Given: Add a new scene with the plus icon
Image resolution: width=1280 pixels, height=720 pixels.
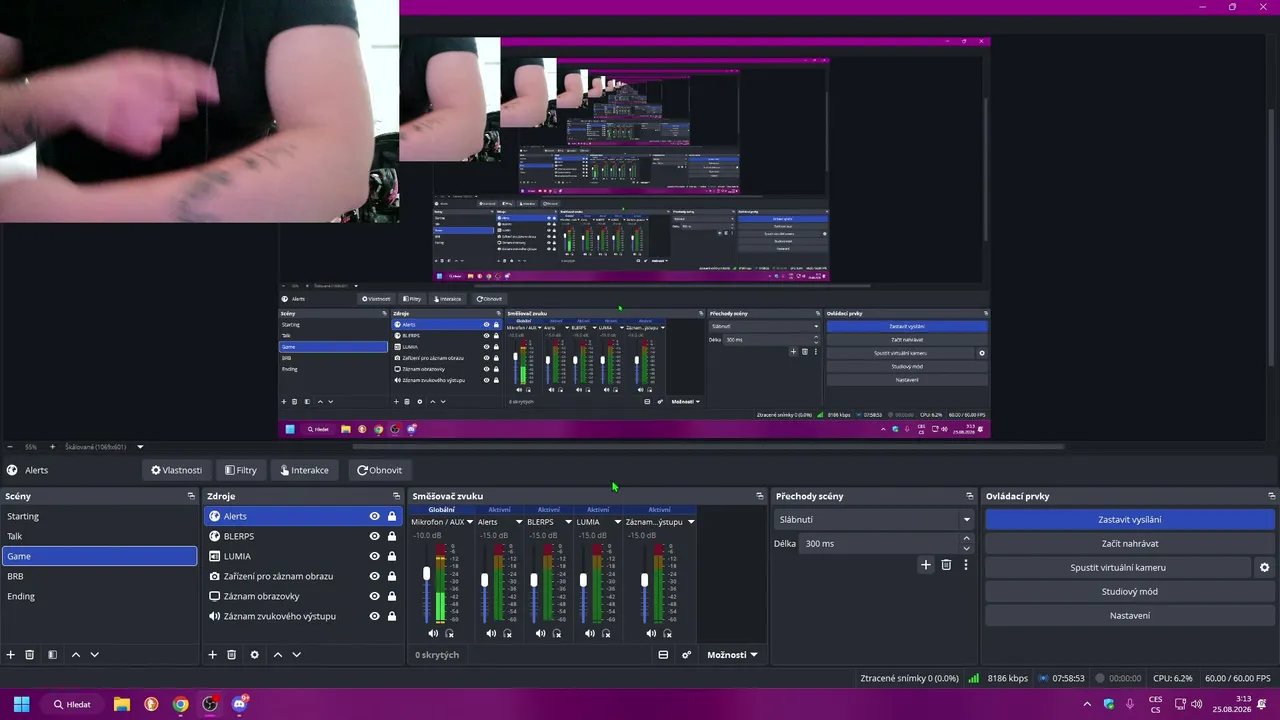Looking at the screenshot, I should (x=11, y=655).
